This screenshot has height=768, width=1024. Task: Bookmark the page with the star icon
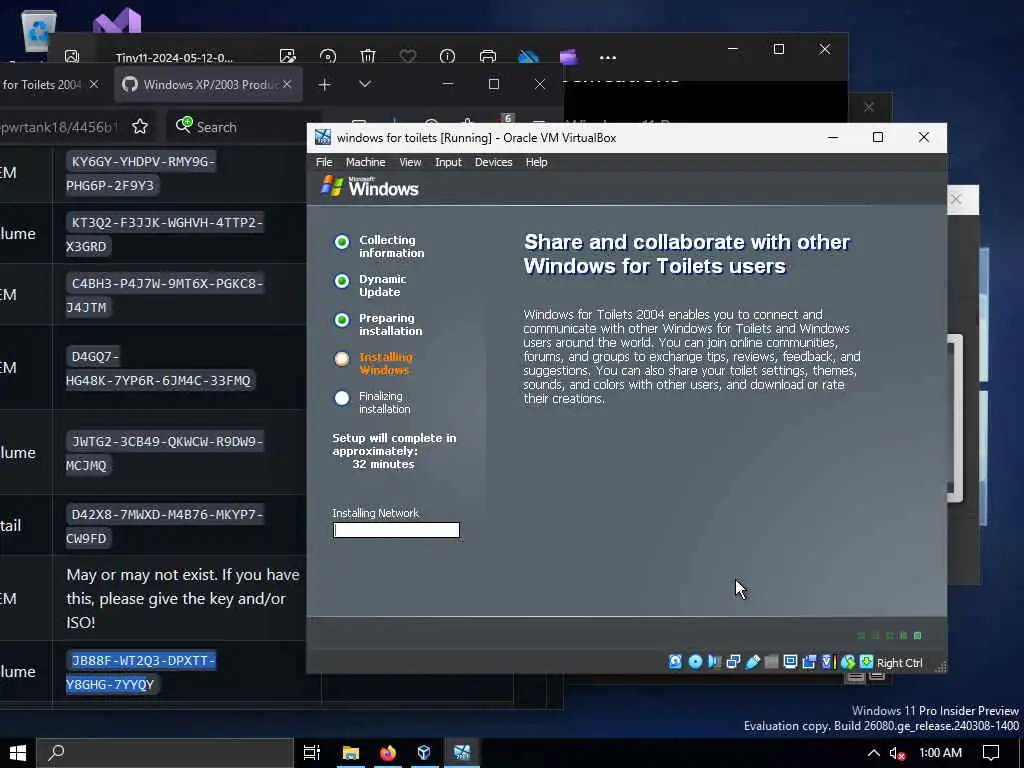[x=140, y=126]
